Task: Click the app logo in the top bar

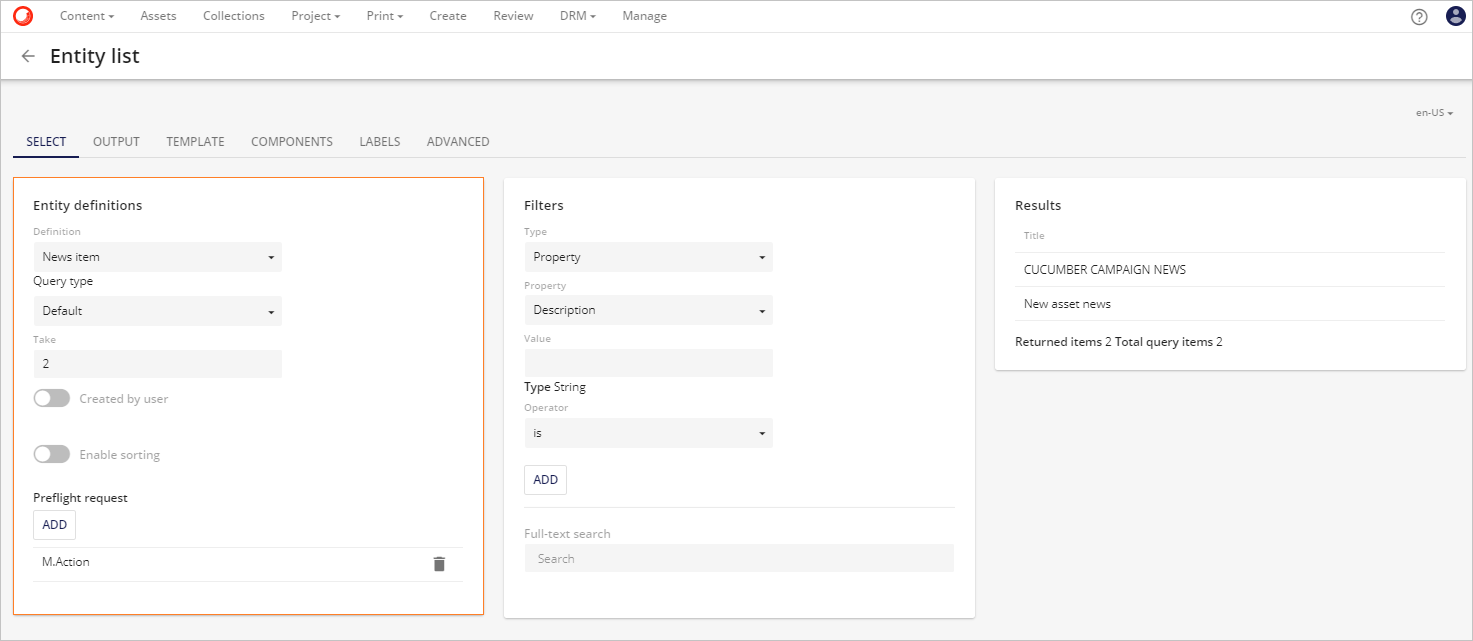Action: [22, 15]
